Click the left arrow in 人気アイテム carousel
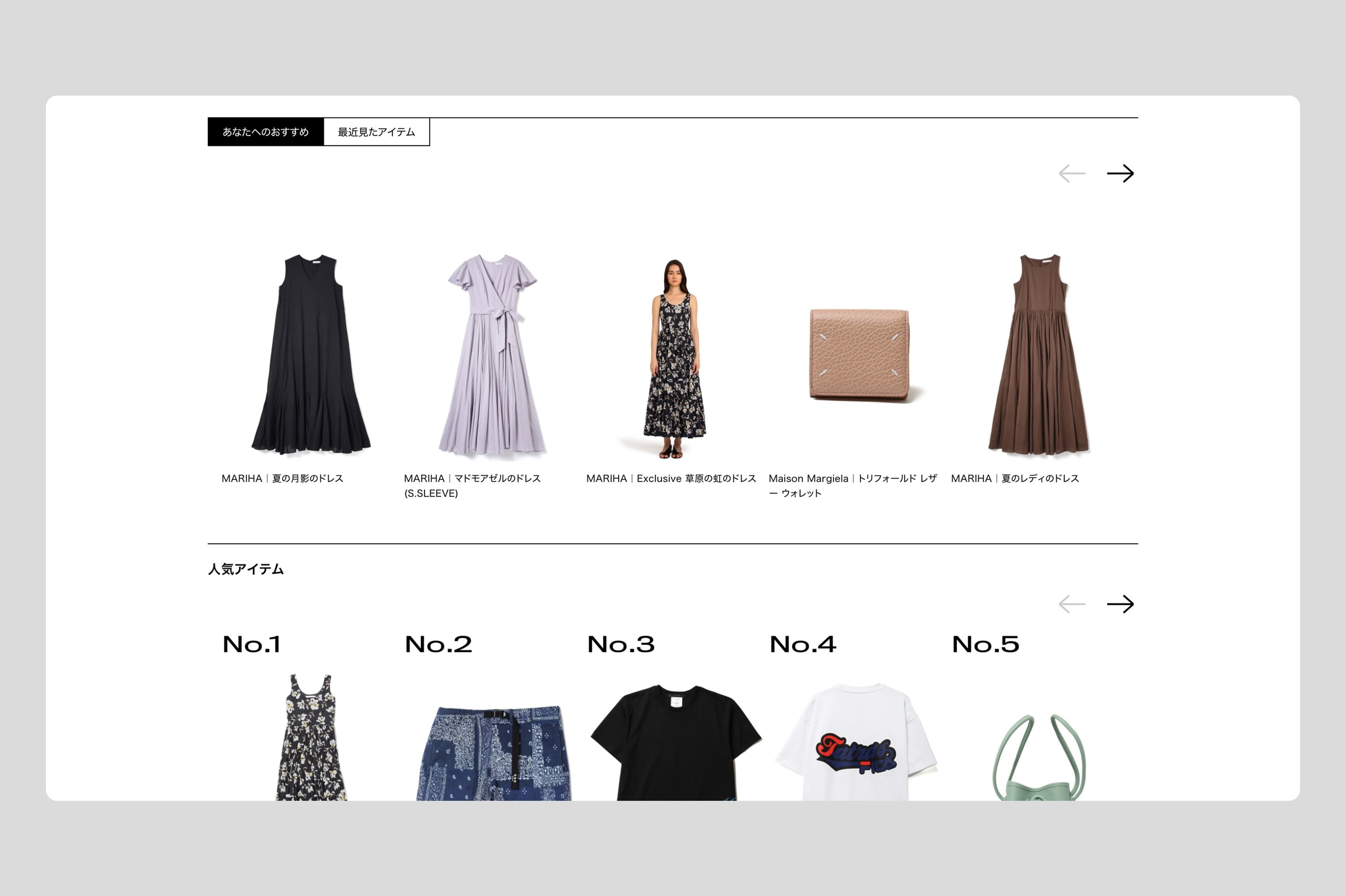The height and width of the screenshot is (896, 1346). tap(1073, 604)
